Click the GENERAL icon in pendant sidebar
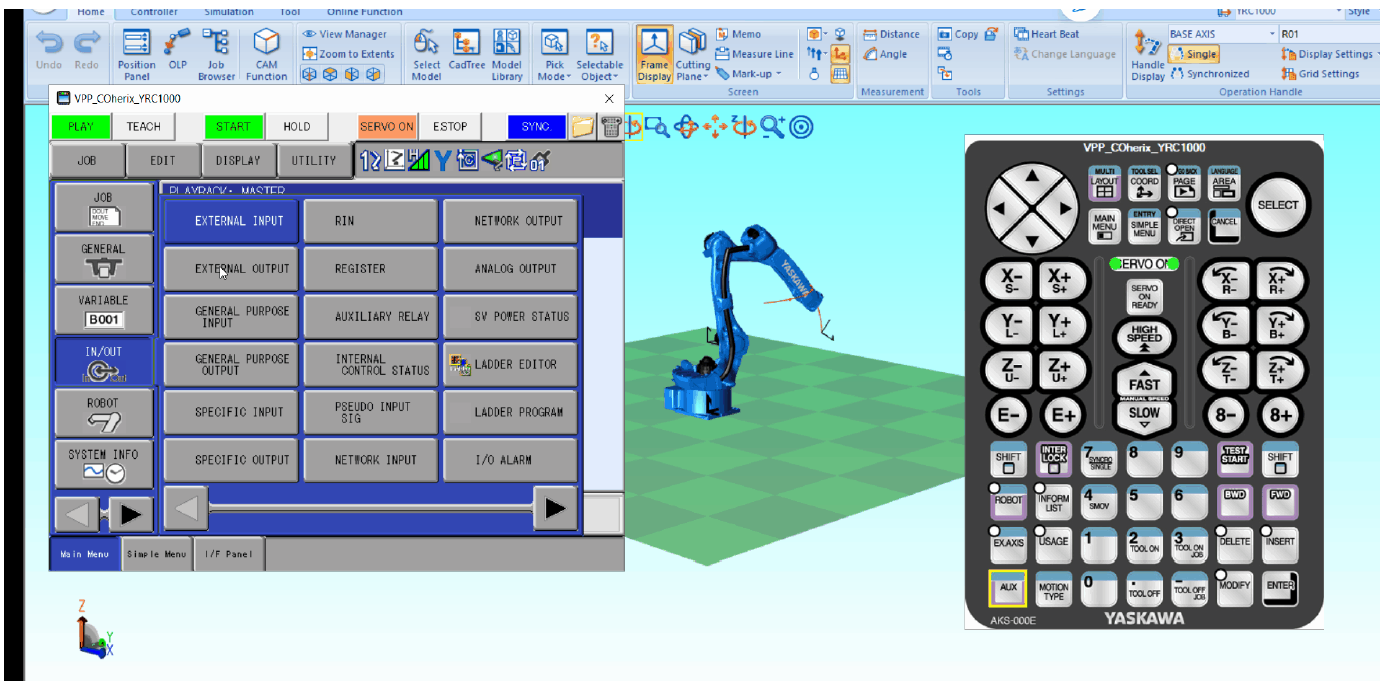 click(x=103, y=259)
